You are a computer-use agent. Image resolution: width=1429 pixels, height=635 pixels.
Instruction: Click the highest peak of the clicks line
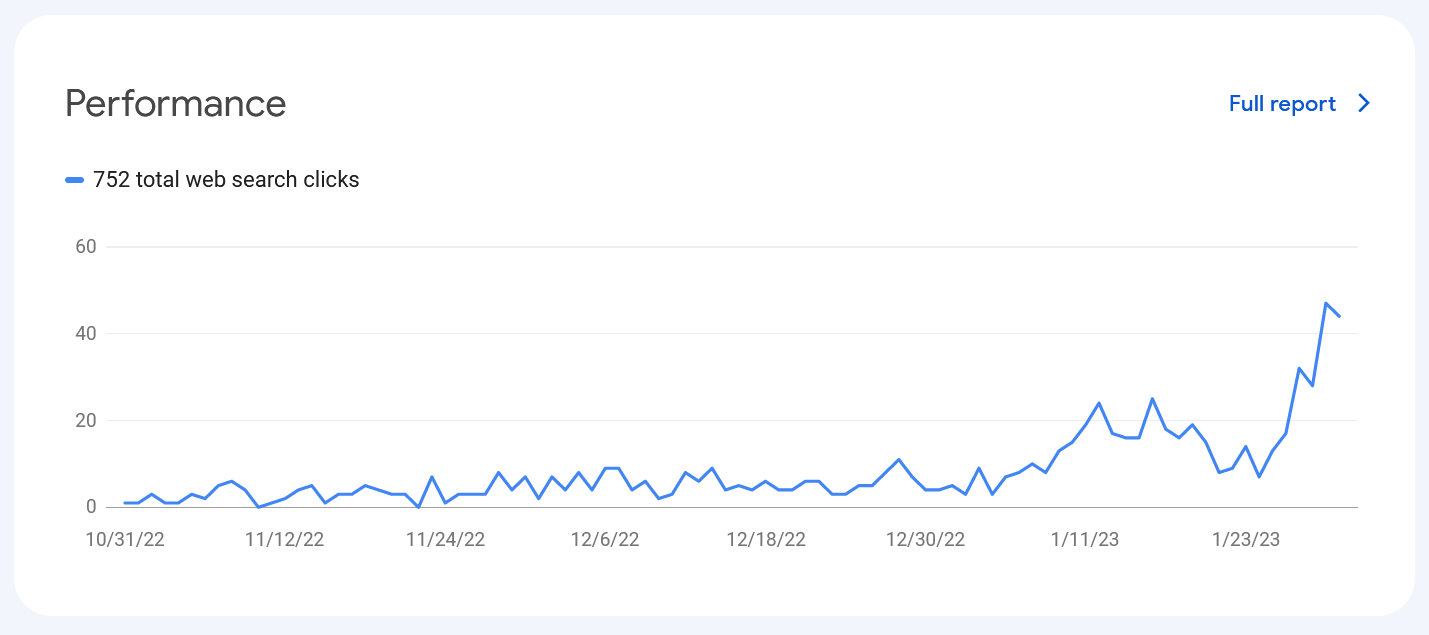(x=1326, y=303)
